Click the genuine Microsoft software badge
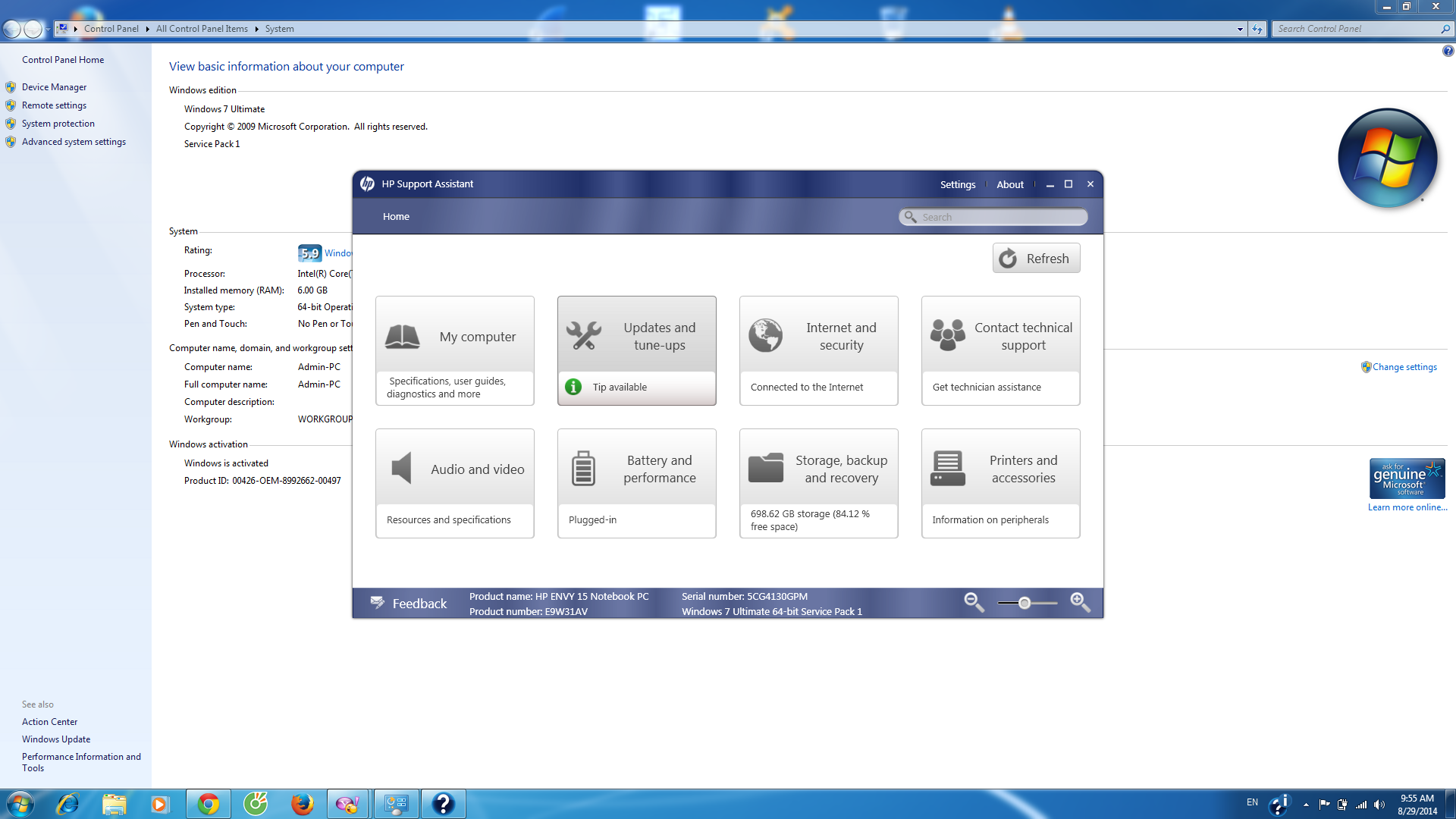Image resolution: width=1456 pixels, height=819 pixels. 1407,479
